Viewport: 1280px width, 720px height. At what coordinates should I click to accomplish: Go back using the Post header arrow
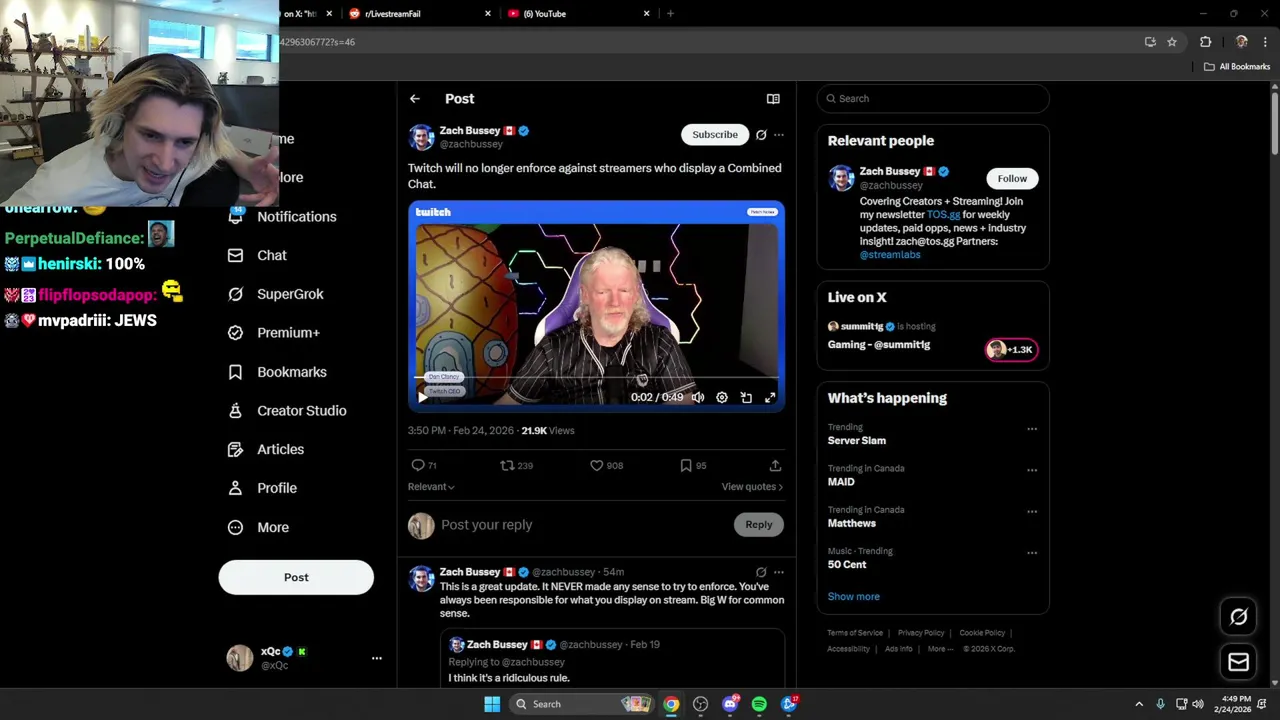(x=414, y=99)
